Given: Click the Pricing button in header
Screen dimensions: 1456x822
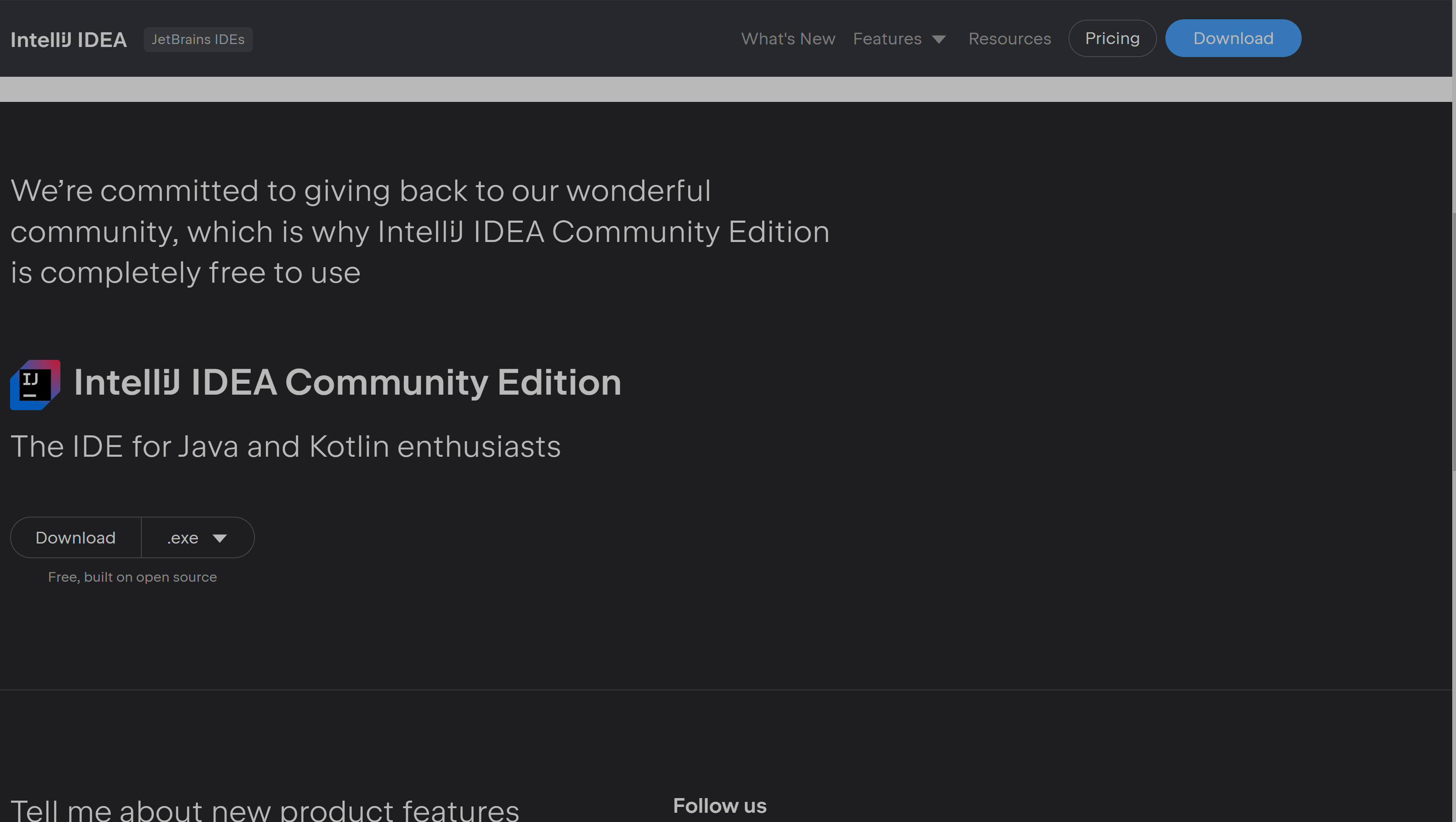Looking at the screenshot, I should (x=1112, y=39).
